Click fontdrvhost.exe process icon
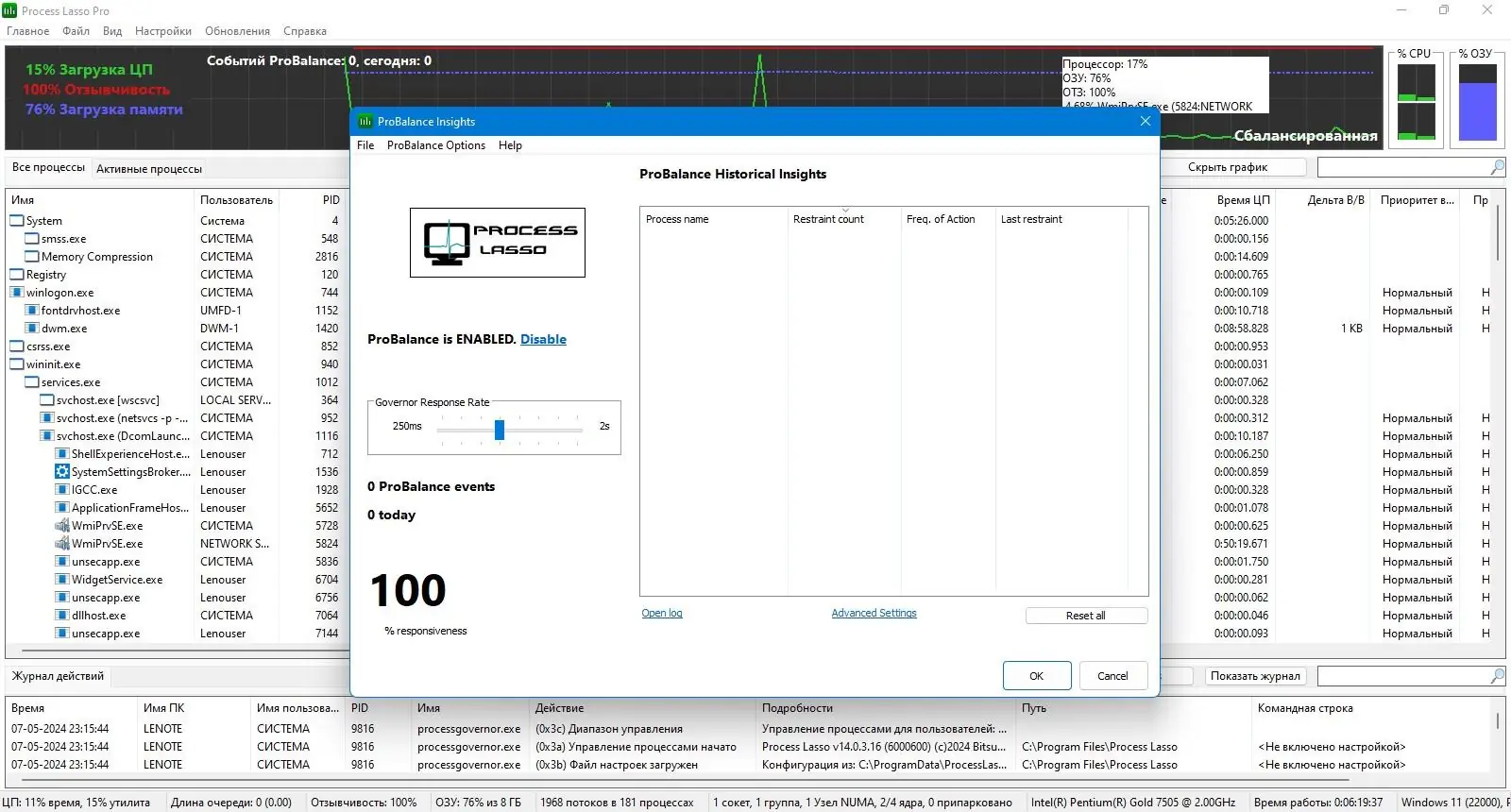The width and height of the screenshot is (1511, 812). [x=32, y=311]
